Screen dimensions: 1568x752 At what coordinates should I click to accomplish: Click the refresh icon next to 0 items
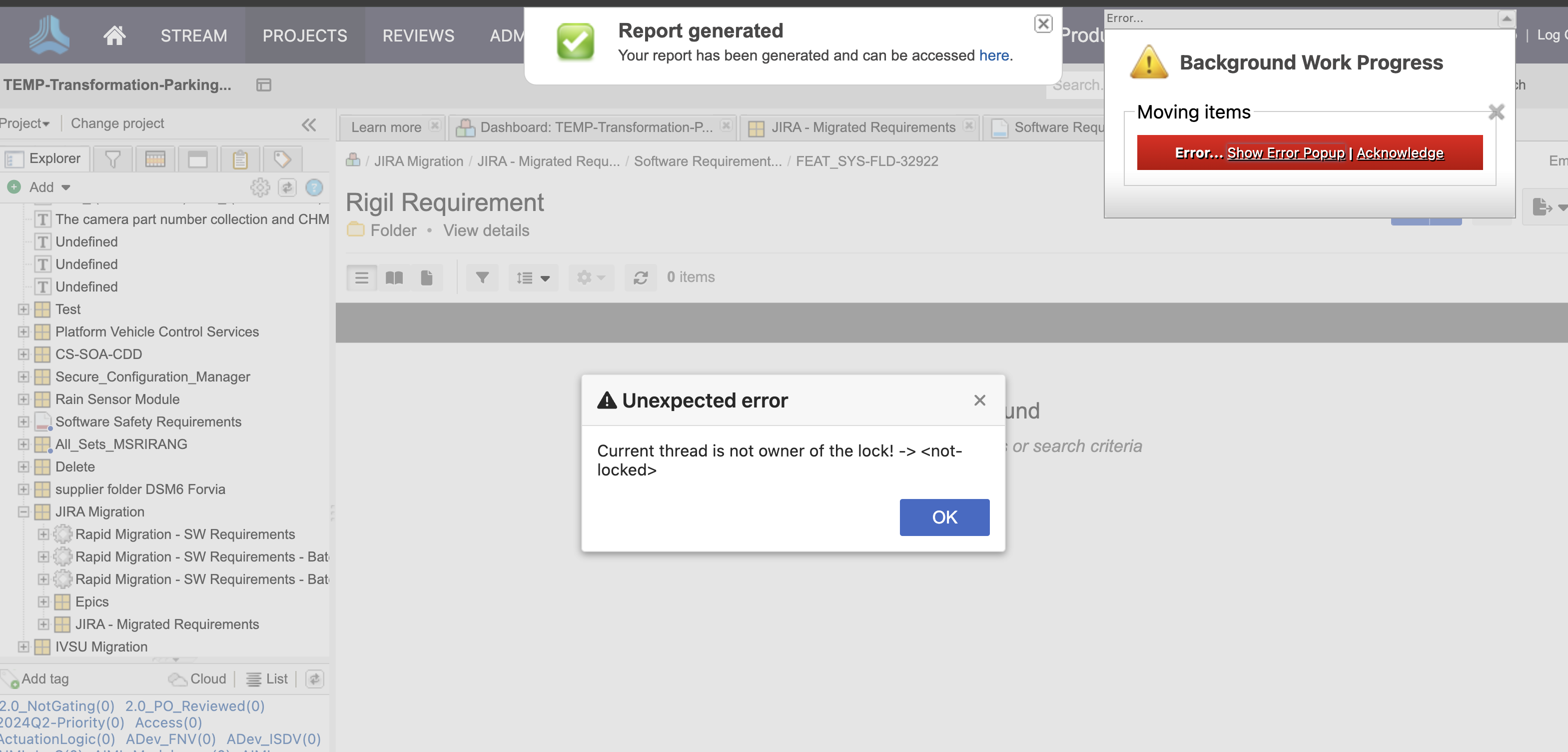point(641,277)
